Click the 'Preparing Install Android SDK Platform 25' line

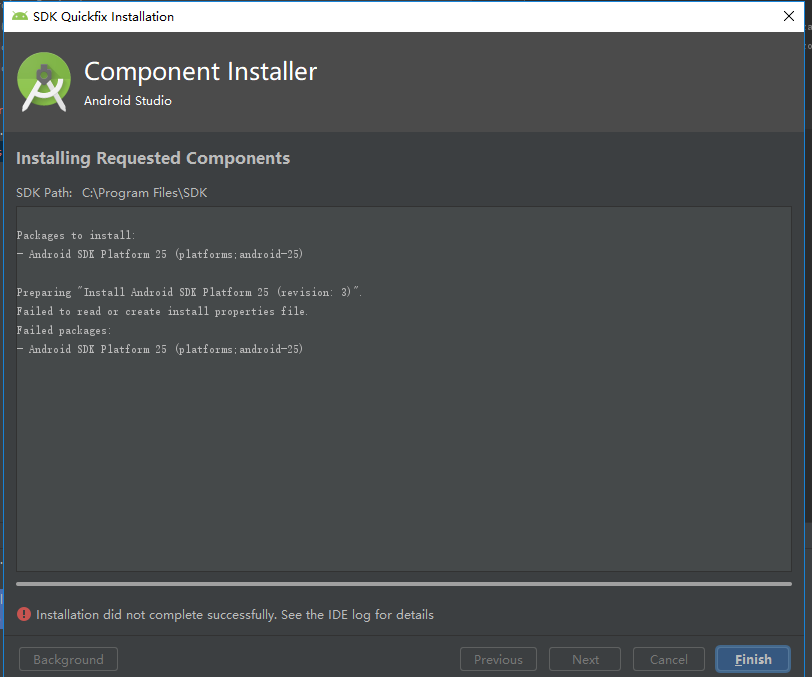[189, 292]
